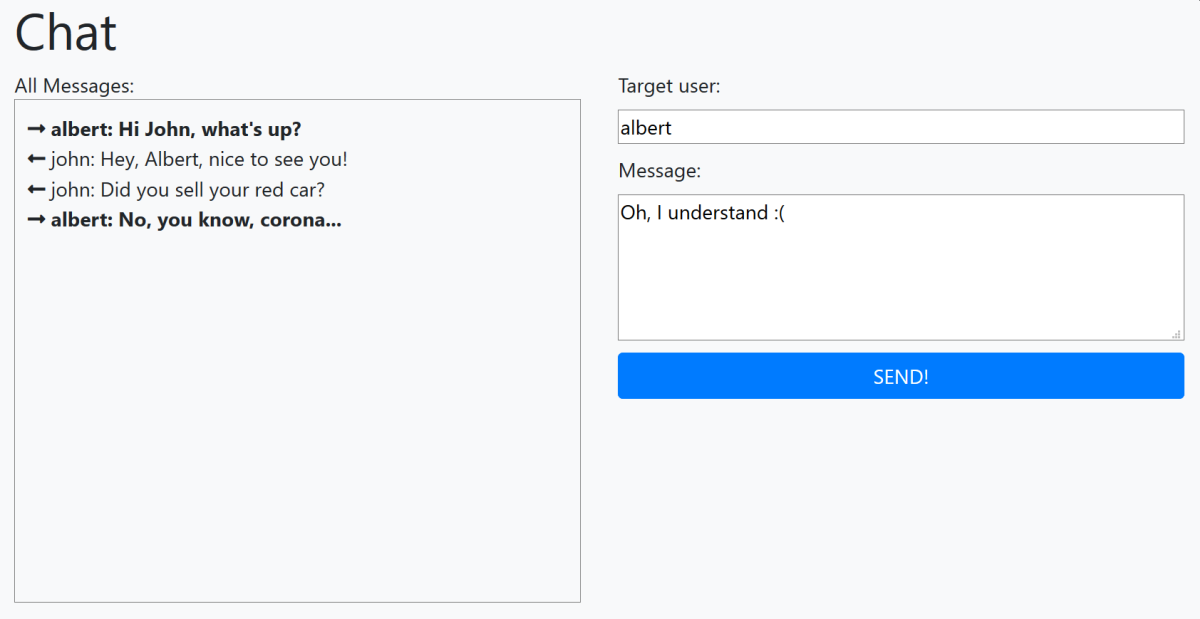
Task: Click the text 'Oh, I understand :(' in the message box
Action: tap(700, 212)
